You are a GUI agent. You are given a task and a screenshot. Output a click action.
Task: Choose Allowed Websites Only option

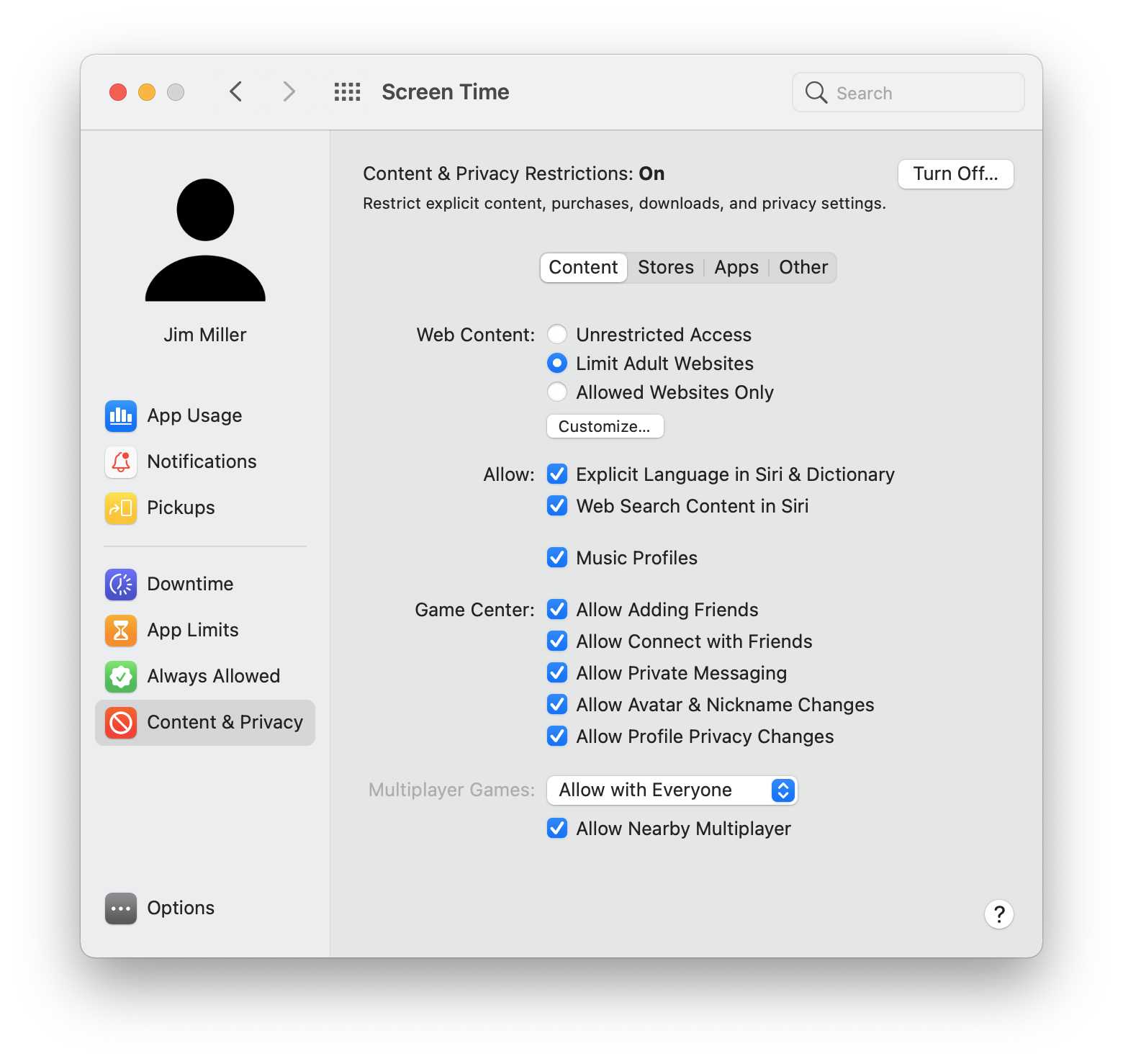pyautogui.click(x=557, y=392)
